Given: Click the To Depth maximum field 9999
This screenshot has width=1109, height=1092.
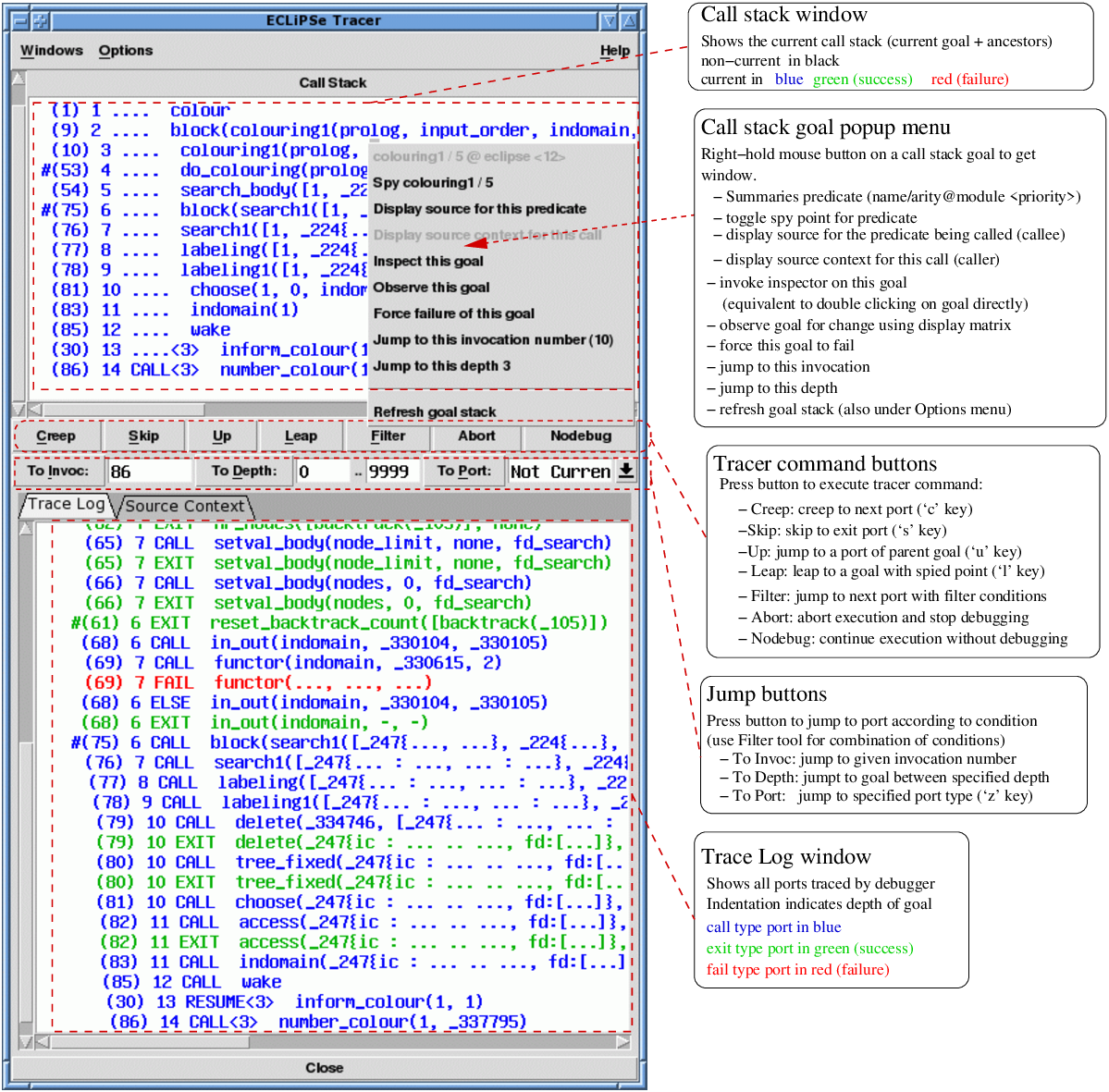Looking at the screenshot, I should [392, 472].
